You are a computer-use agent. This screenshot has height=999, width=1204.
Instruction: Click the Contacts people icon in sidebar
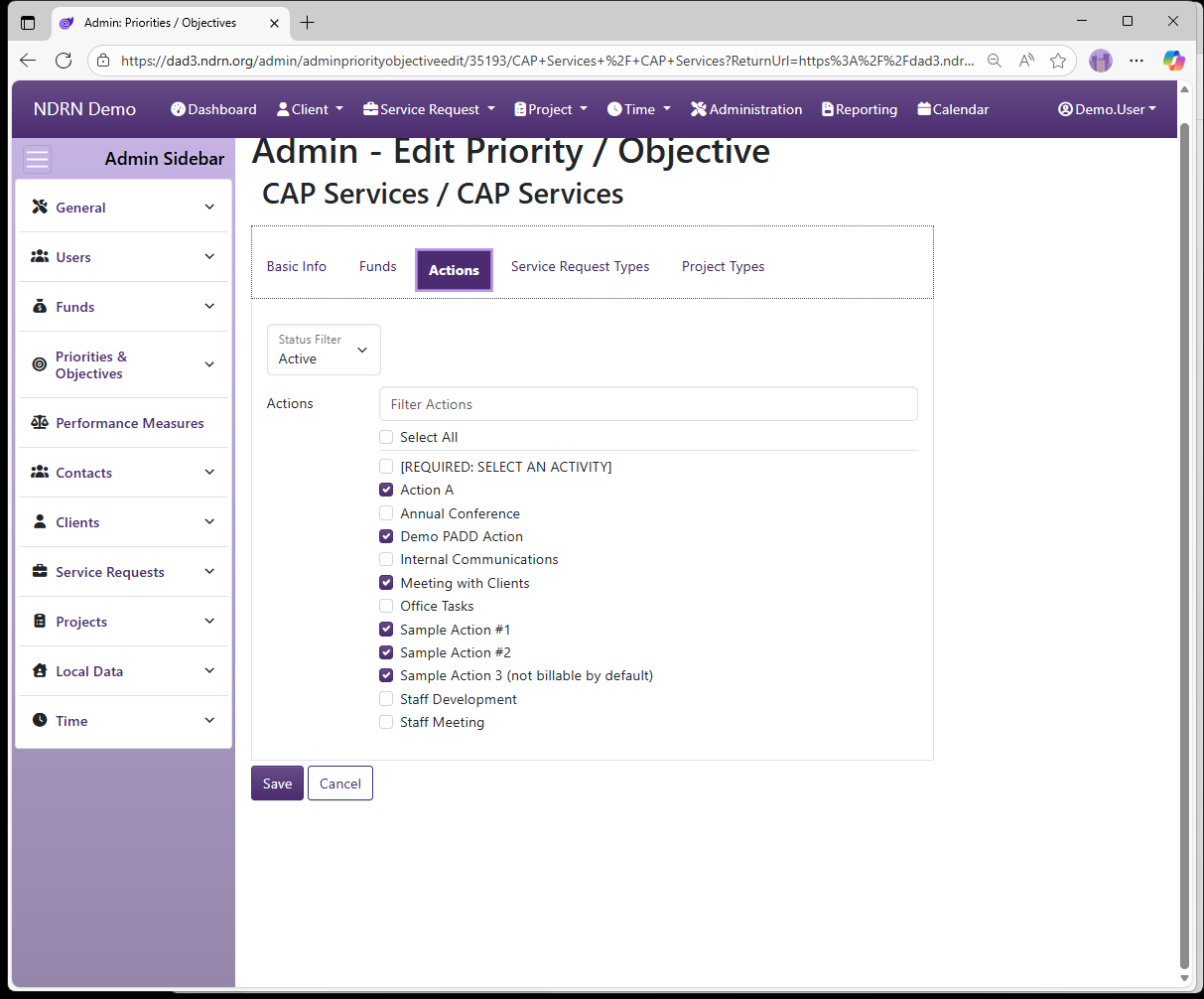click(40, 473)
